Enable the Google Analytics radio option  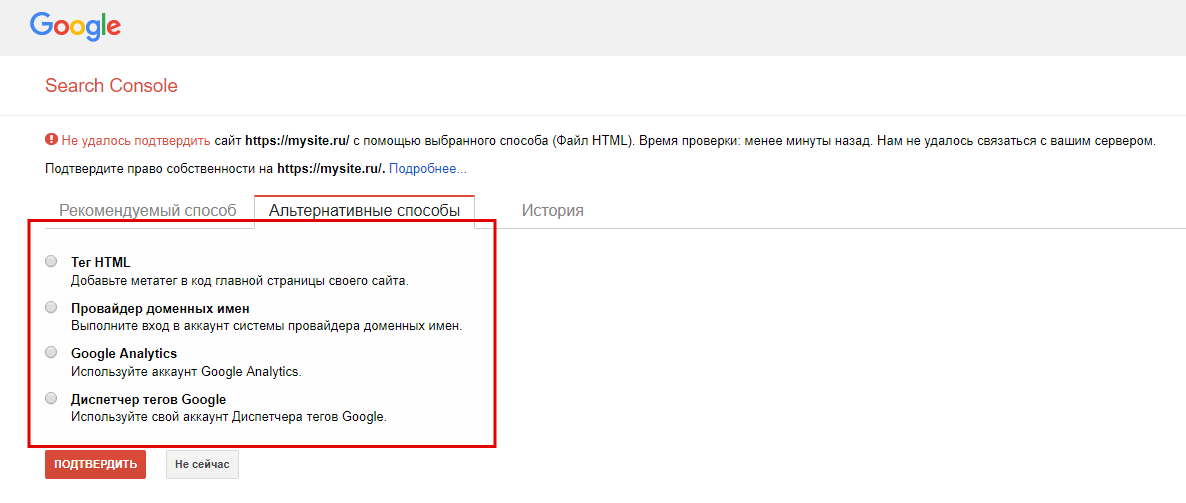[51, 352]
